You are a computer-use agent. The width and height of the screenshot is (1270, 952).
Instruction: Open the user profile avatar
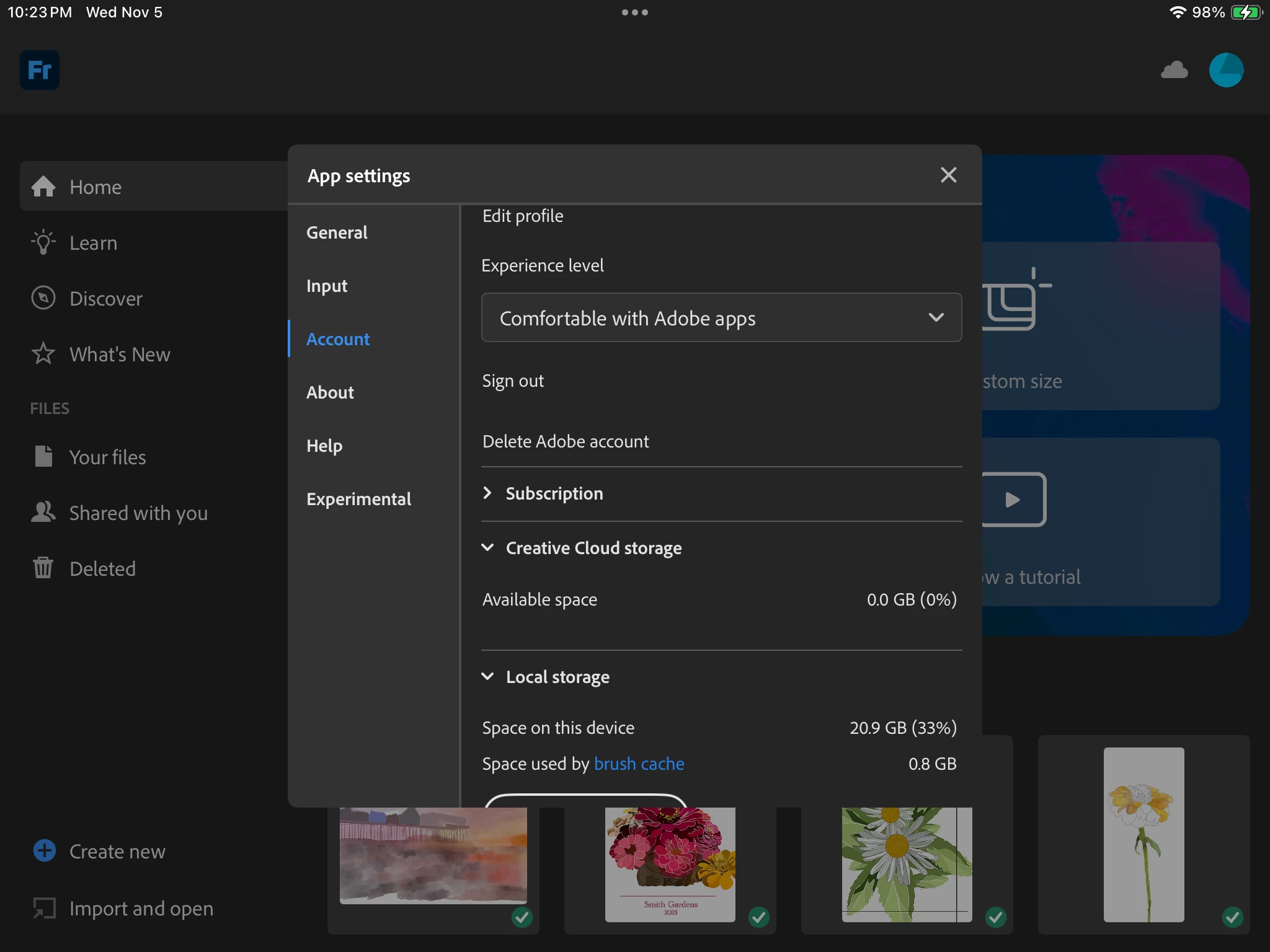(1226, 70)
